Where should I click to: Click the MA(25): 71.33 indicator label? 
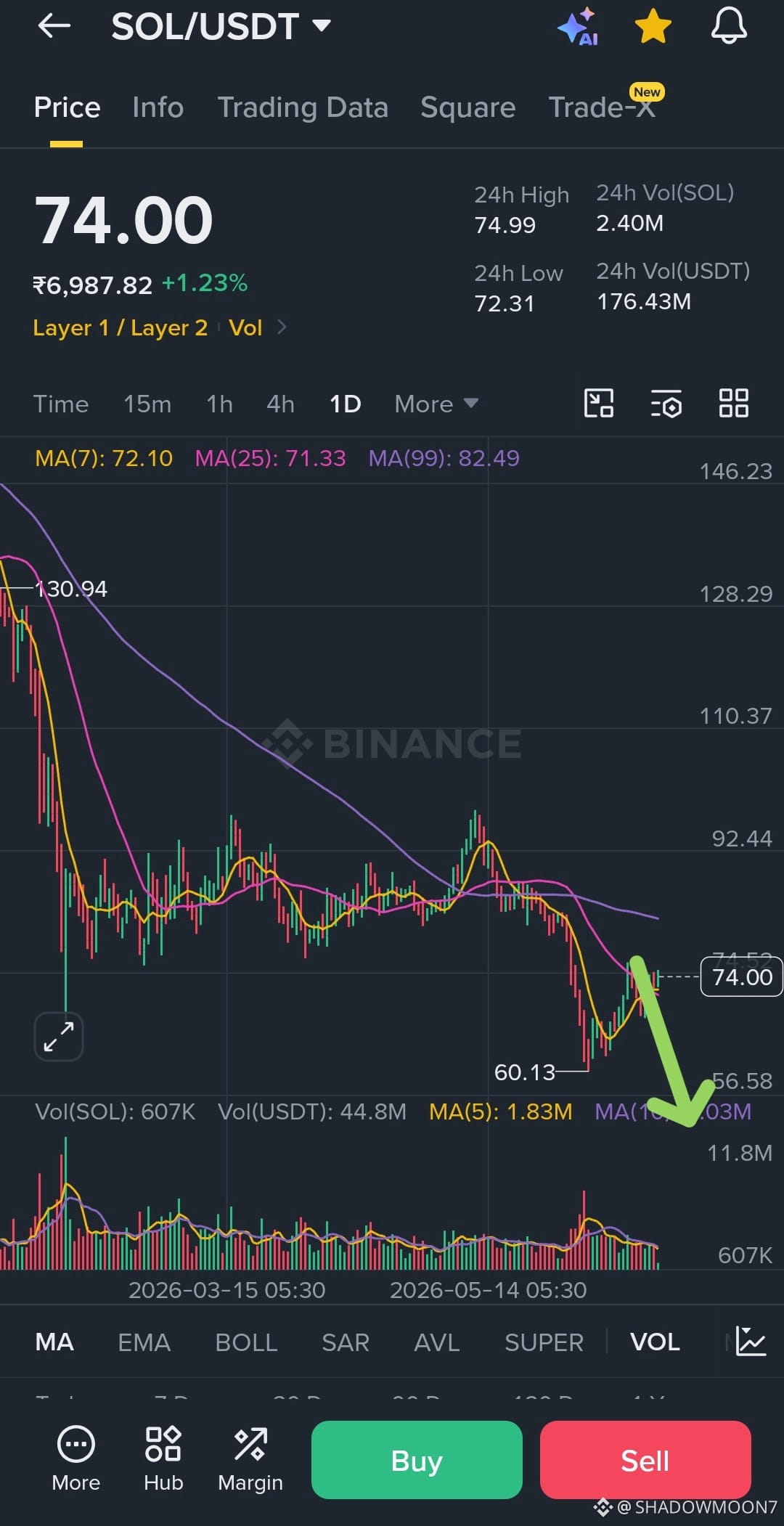point(270,458)
